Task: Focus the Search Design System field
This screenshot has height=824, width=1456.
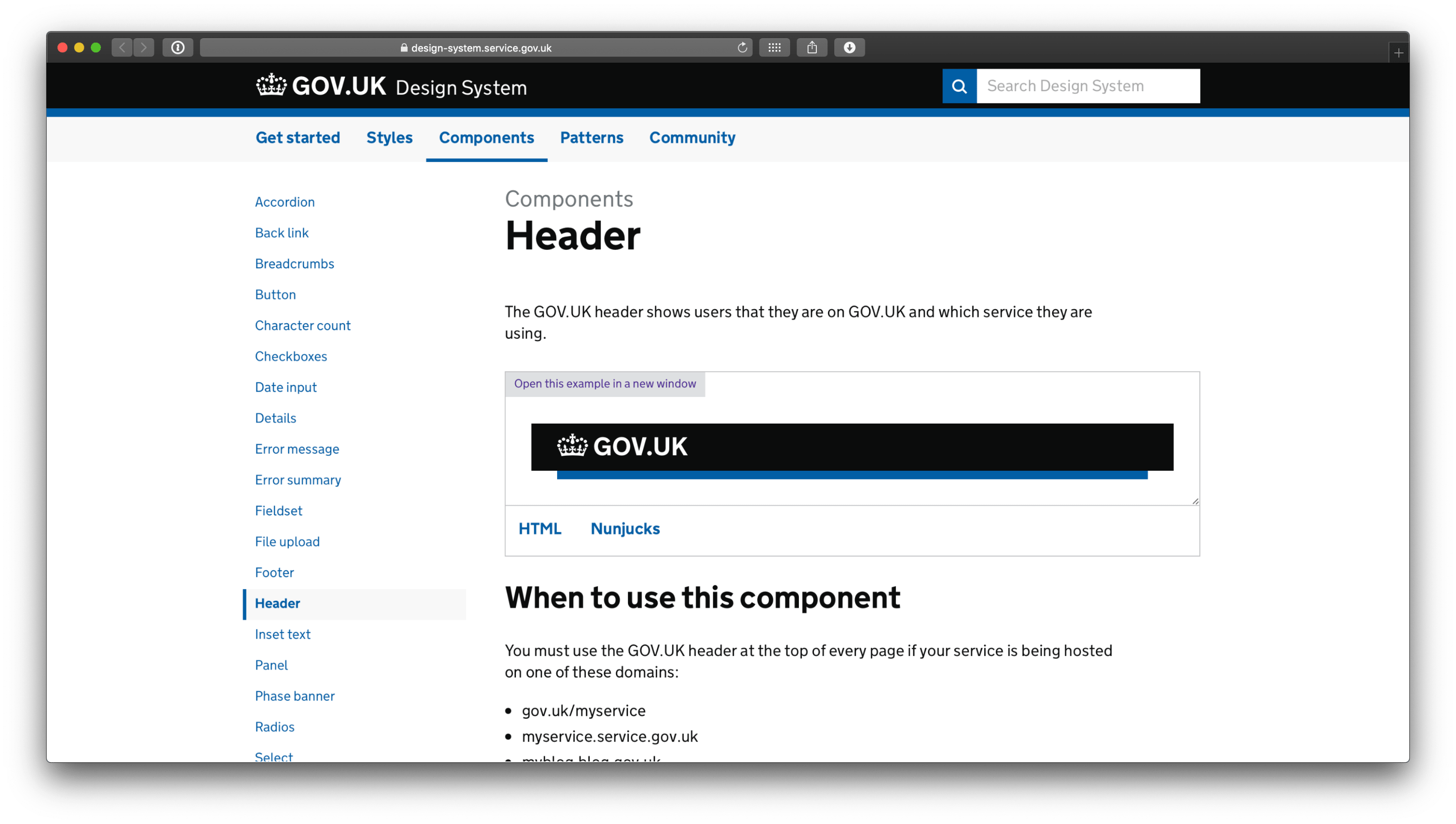Action: (x=1088, y=86)
